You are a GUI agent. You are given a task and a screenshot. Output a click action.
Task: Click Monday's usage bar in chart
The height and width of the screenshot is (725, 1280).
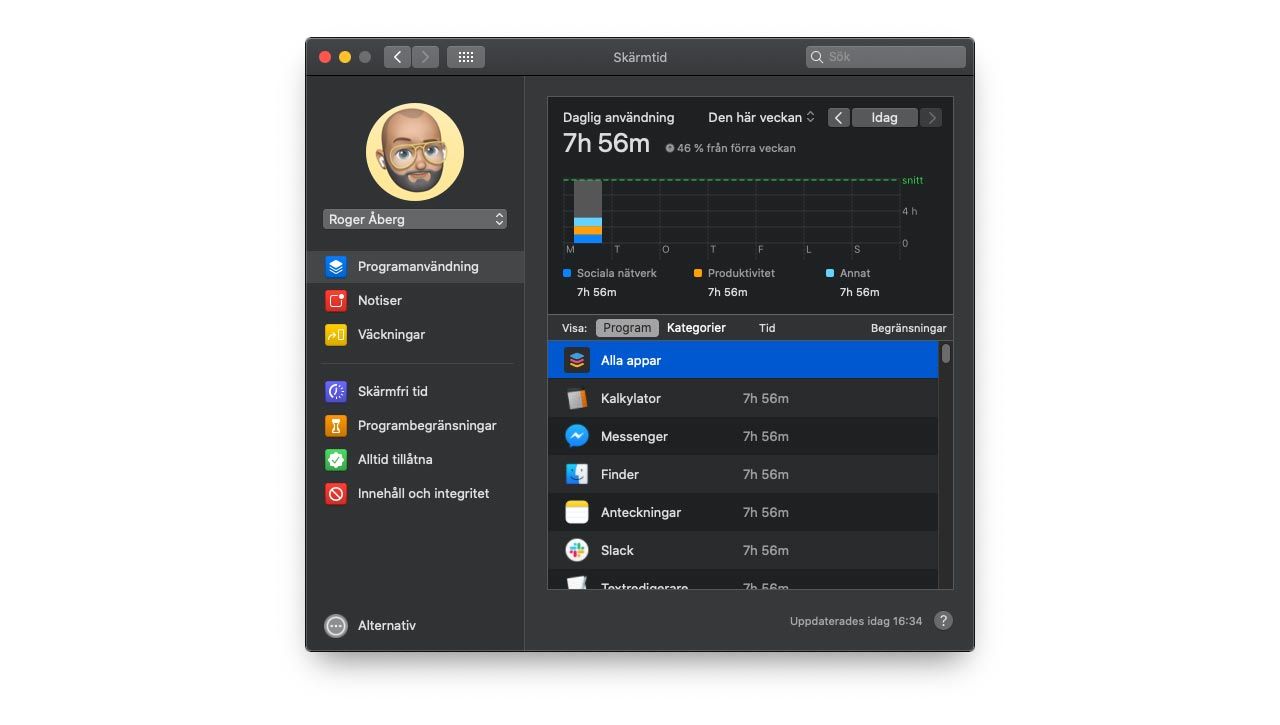click(588, 212)
